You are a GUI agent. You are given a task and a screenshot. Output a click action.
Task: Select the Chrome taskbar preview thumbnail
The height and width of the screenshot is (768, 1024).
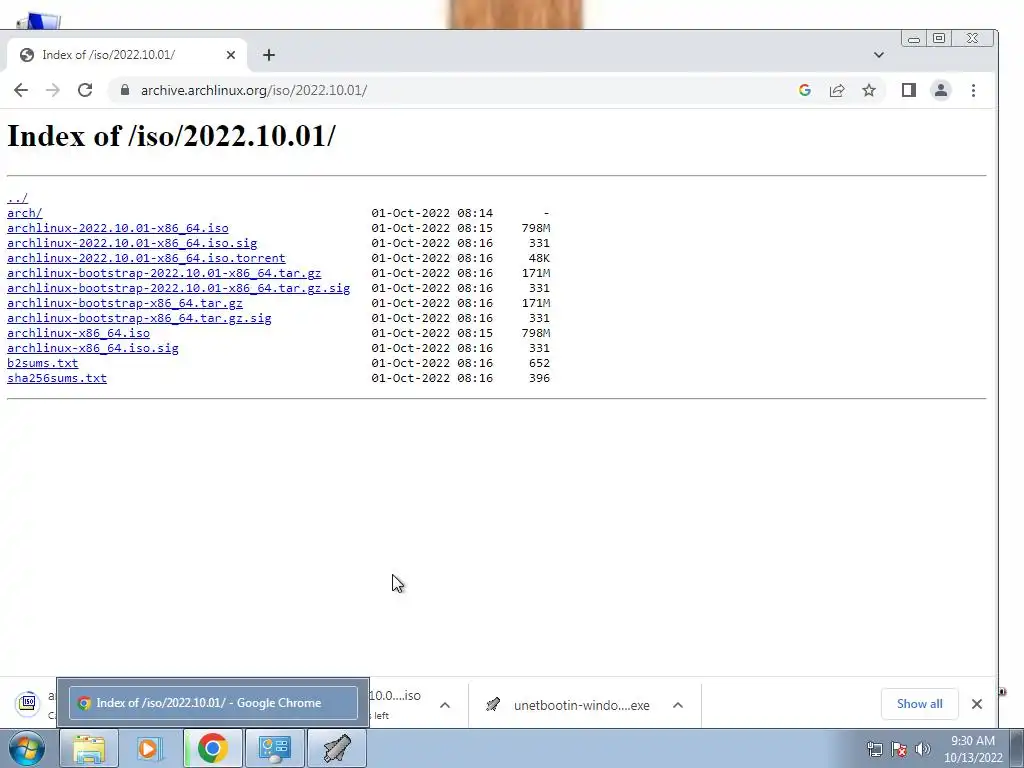pos(213,703)
